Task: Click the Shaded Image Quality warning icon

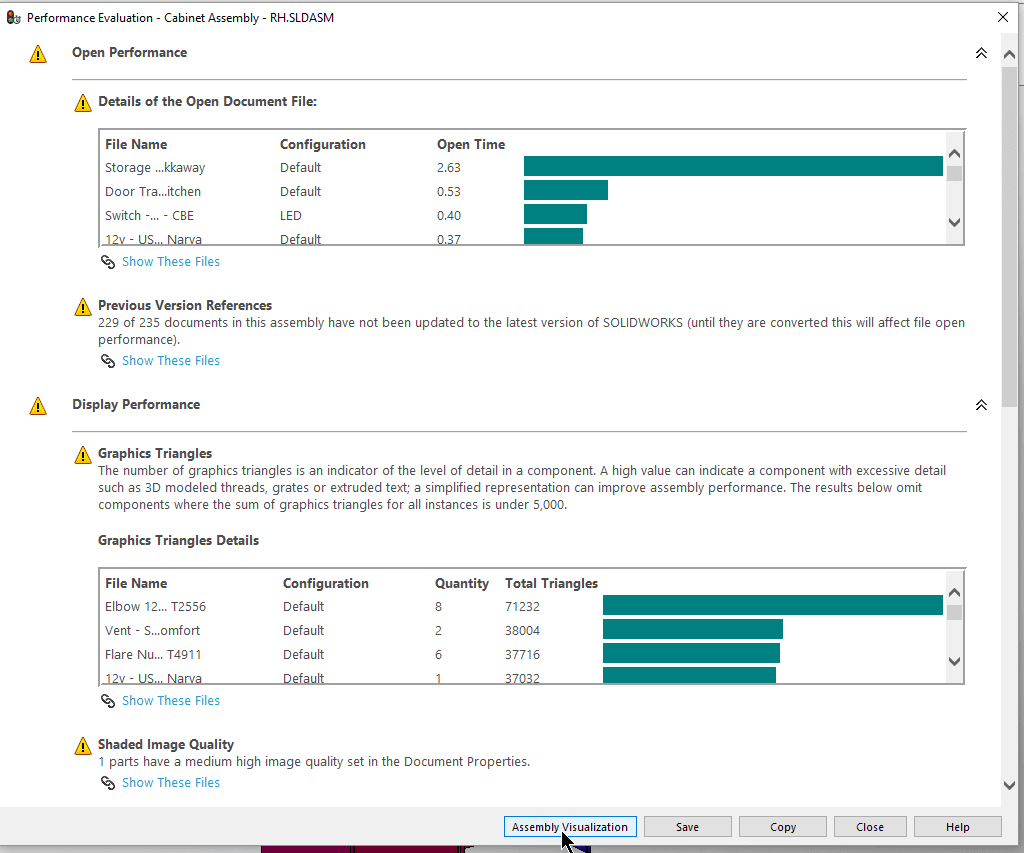Action: pyautogui.click(x=83, y=746)
